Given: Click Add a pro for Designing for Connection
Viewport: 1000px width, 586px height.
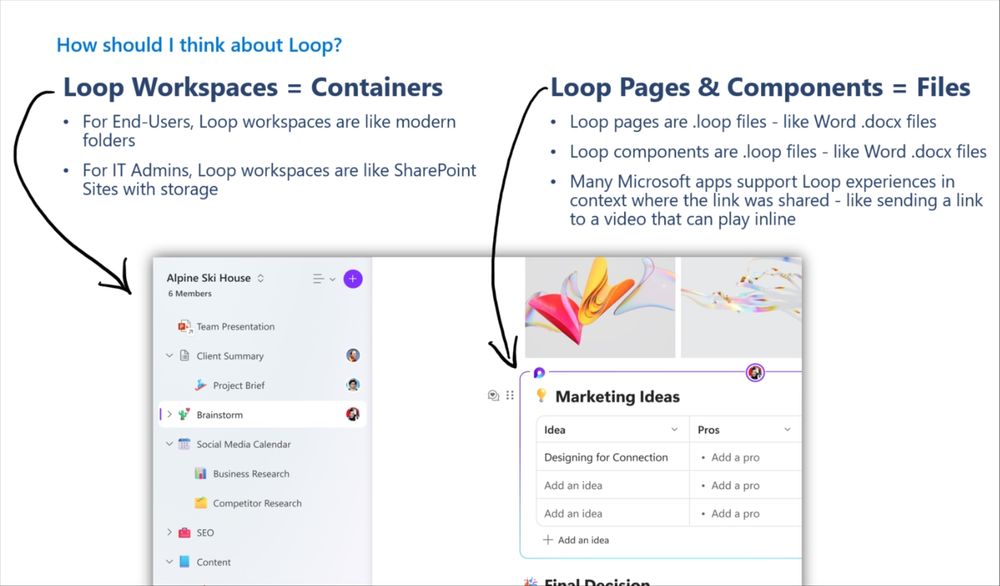Looking at the screenshot, I should tap(735, 457).
